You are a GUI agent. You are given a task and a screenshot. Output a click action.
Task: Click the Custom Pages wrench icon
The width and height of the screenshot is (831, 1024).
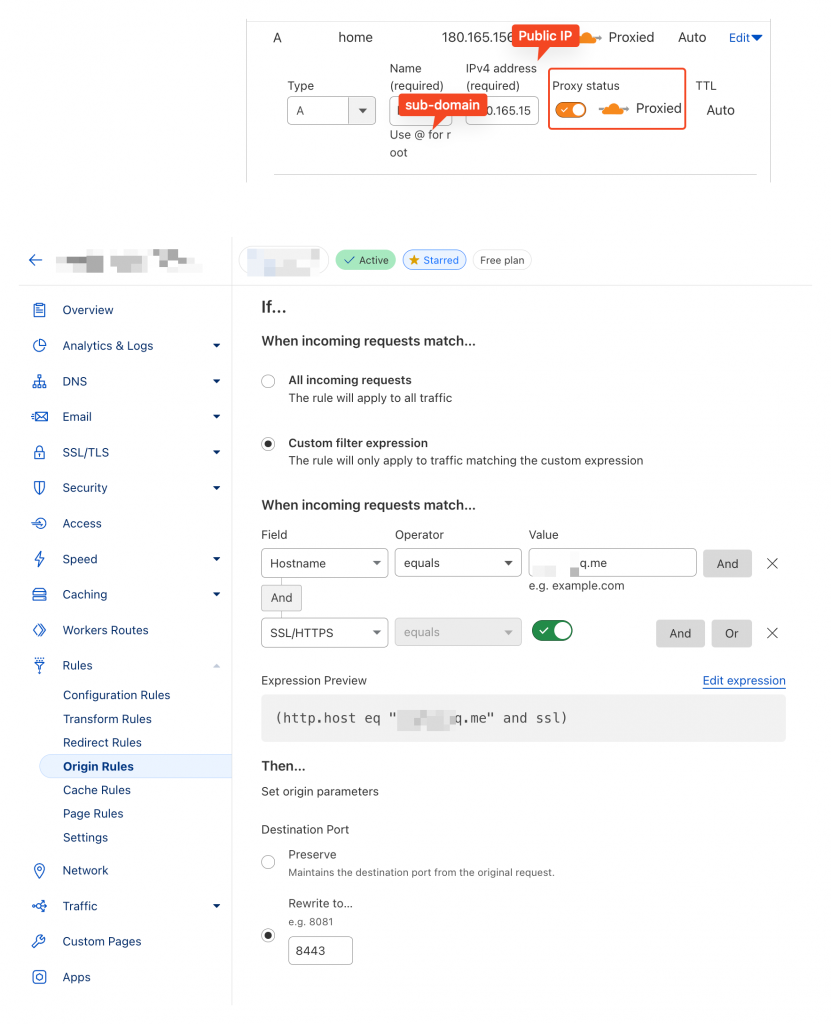[39, 942]
